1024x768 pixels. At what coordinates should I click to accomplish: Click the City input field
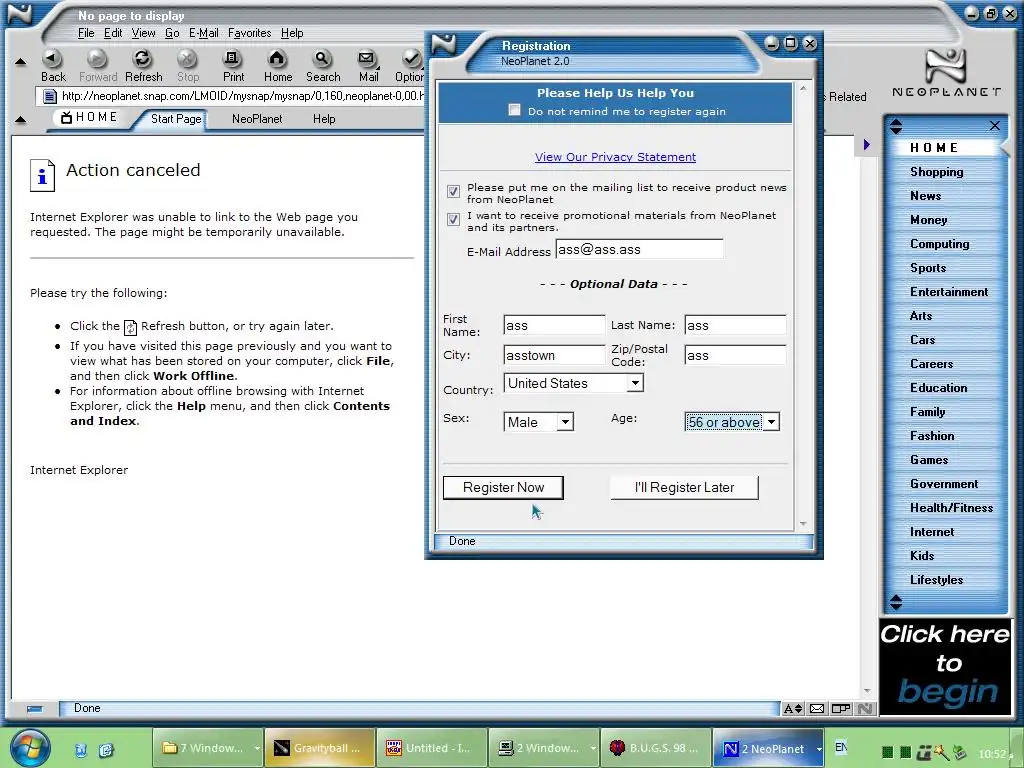(554, 355)
